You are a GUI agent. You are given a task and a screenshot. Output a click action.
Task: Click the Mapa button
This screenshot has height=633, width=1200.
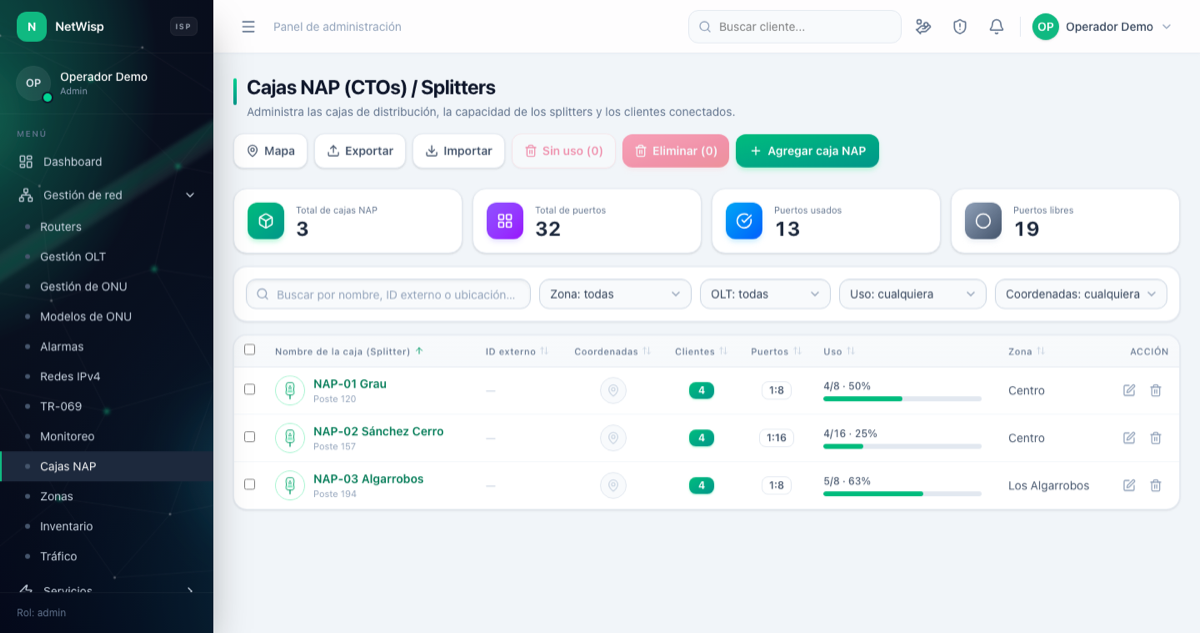(x=270, y=151)
